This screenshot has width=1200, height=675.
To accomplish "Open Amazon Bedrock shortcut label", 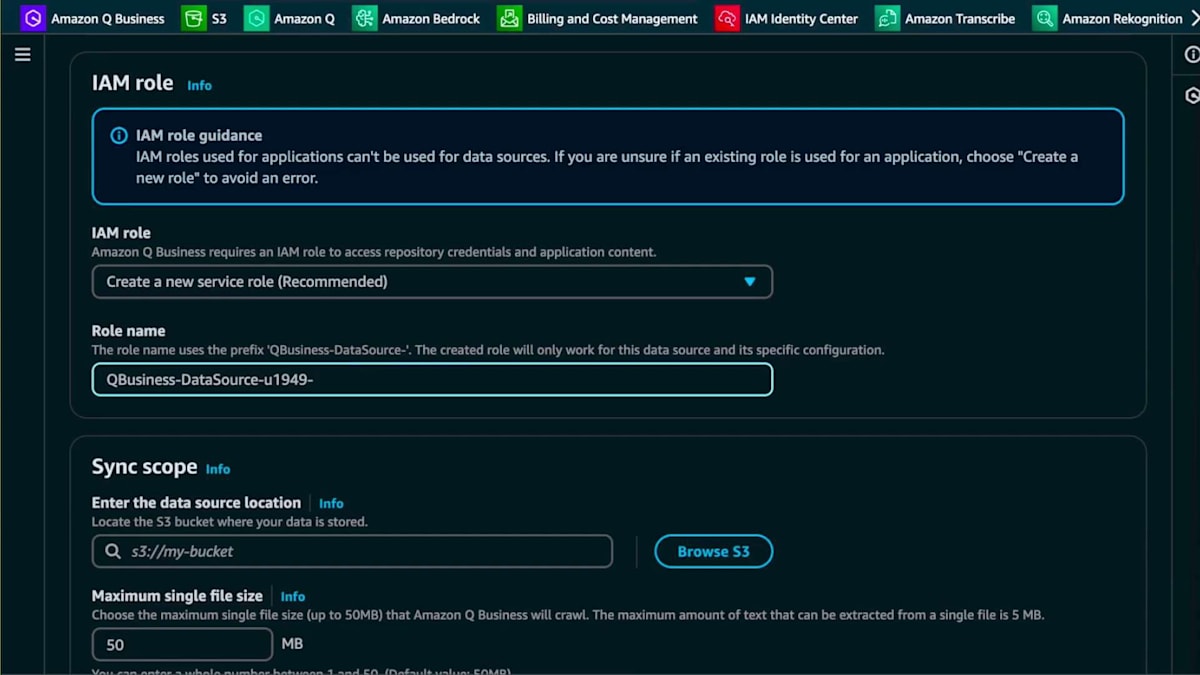I will pos(431,18).
